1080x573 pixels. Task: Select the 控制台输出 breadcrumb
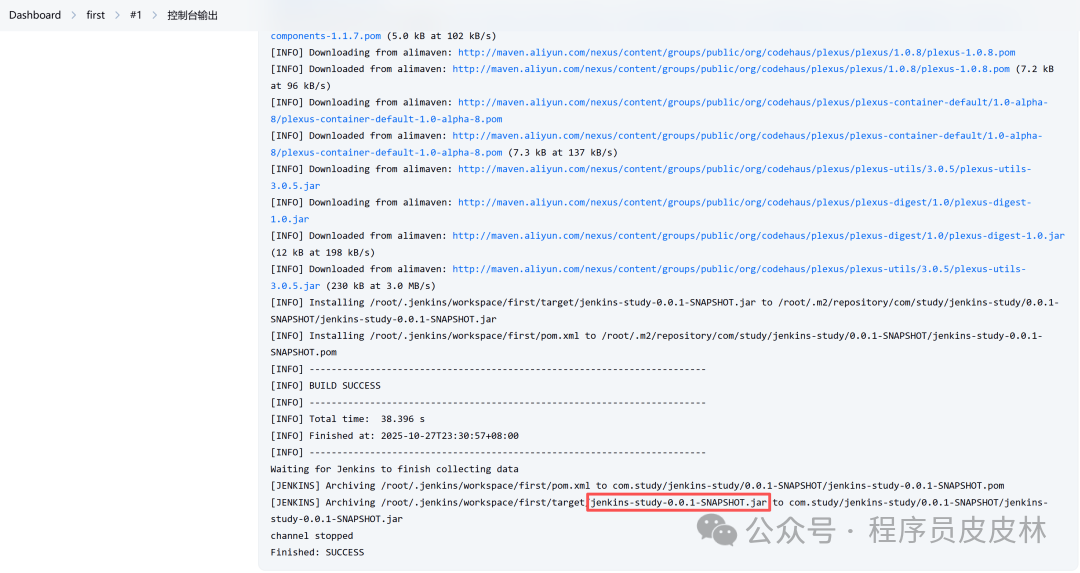click(x=192, y=15)
